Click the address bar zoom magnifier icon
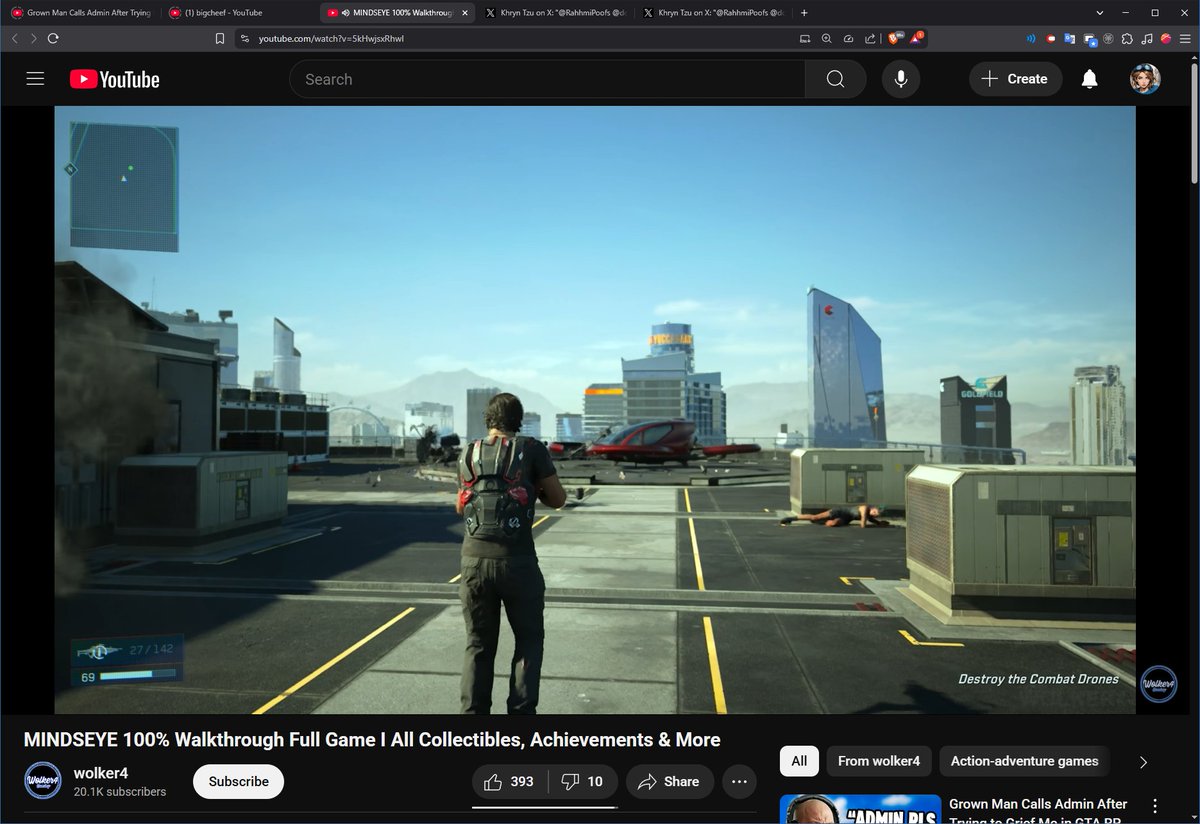The width and height of the screenshot is (1200, 824). point(826,38)
